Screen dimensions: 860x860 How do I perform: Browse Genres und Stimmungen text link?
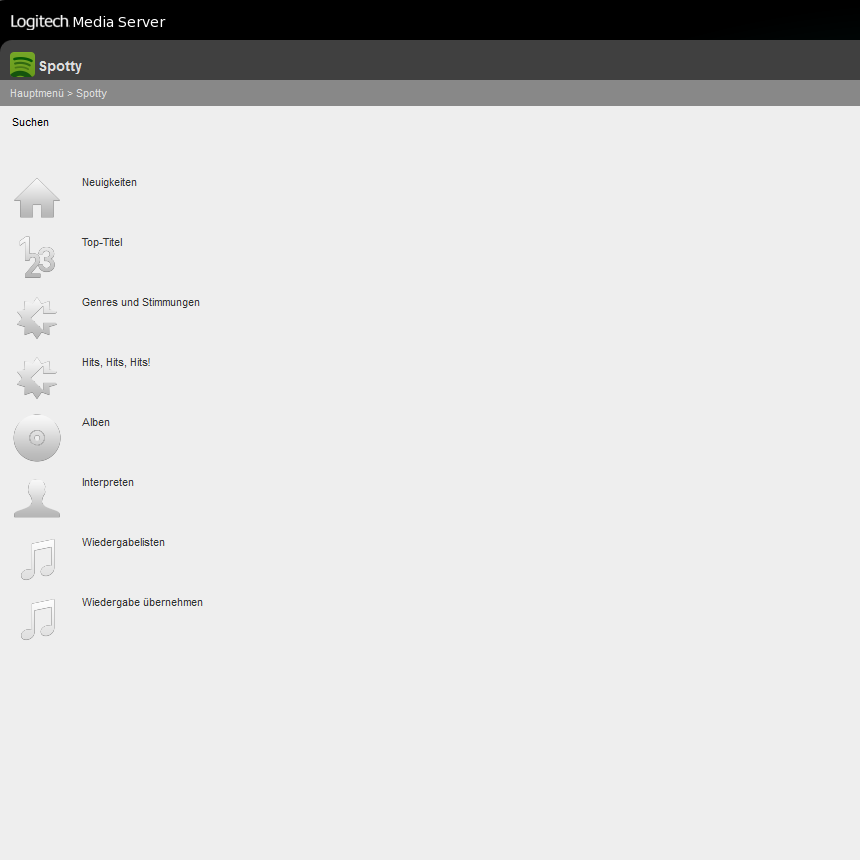point(140,302)
